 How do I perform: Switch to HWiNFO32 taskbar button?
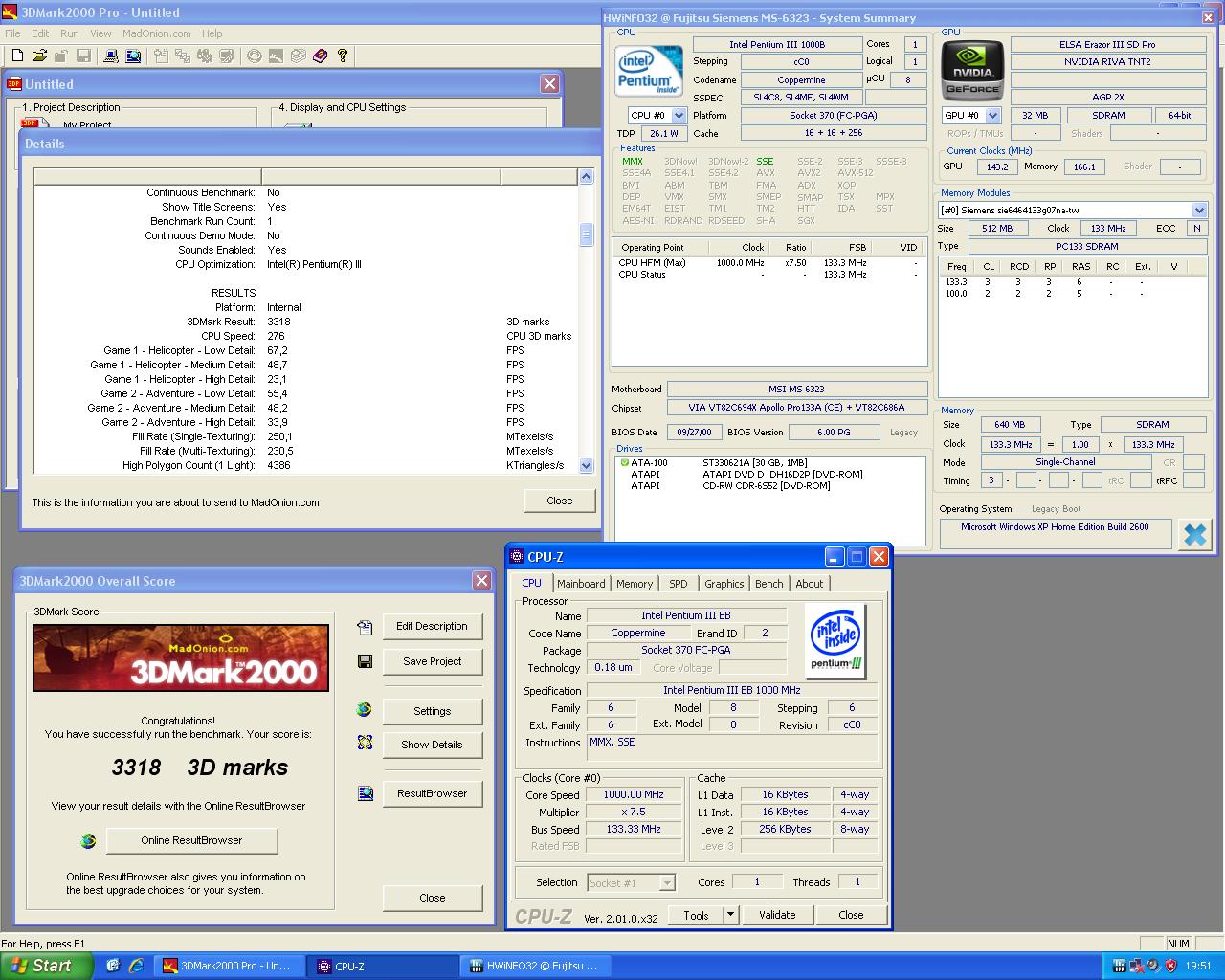click(x=534, y=966)
